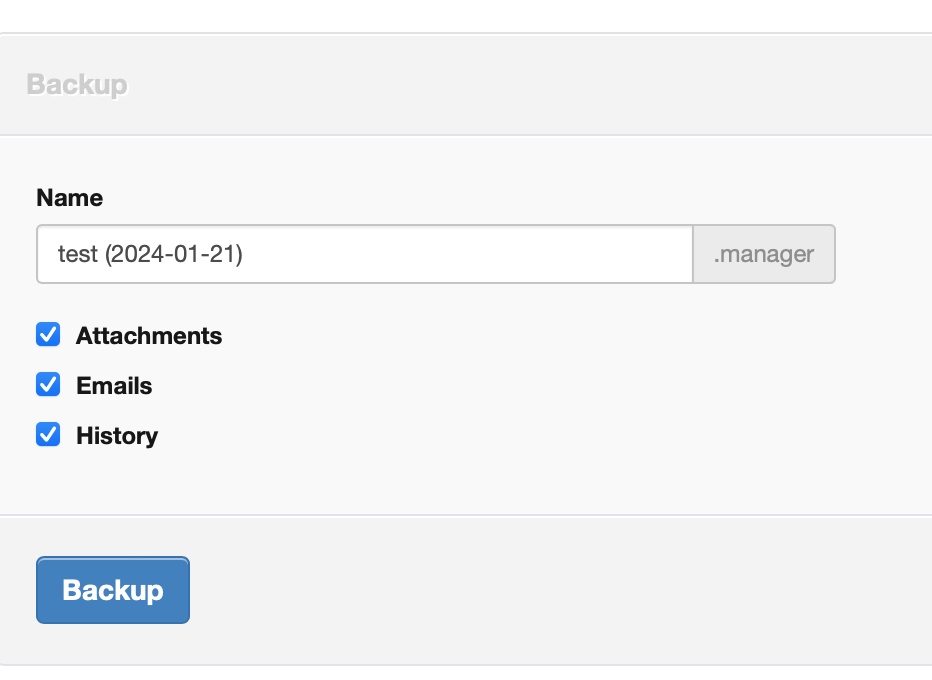The height and width of the screenshot is (680, 932).
Task: Toggle the History checkbox off
Action: tap(48, 435)
